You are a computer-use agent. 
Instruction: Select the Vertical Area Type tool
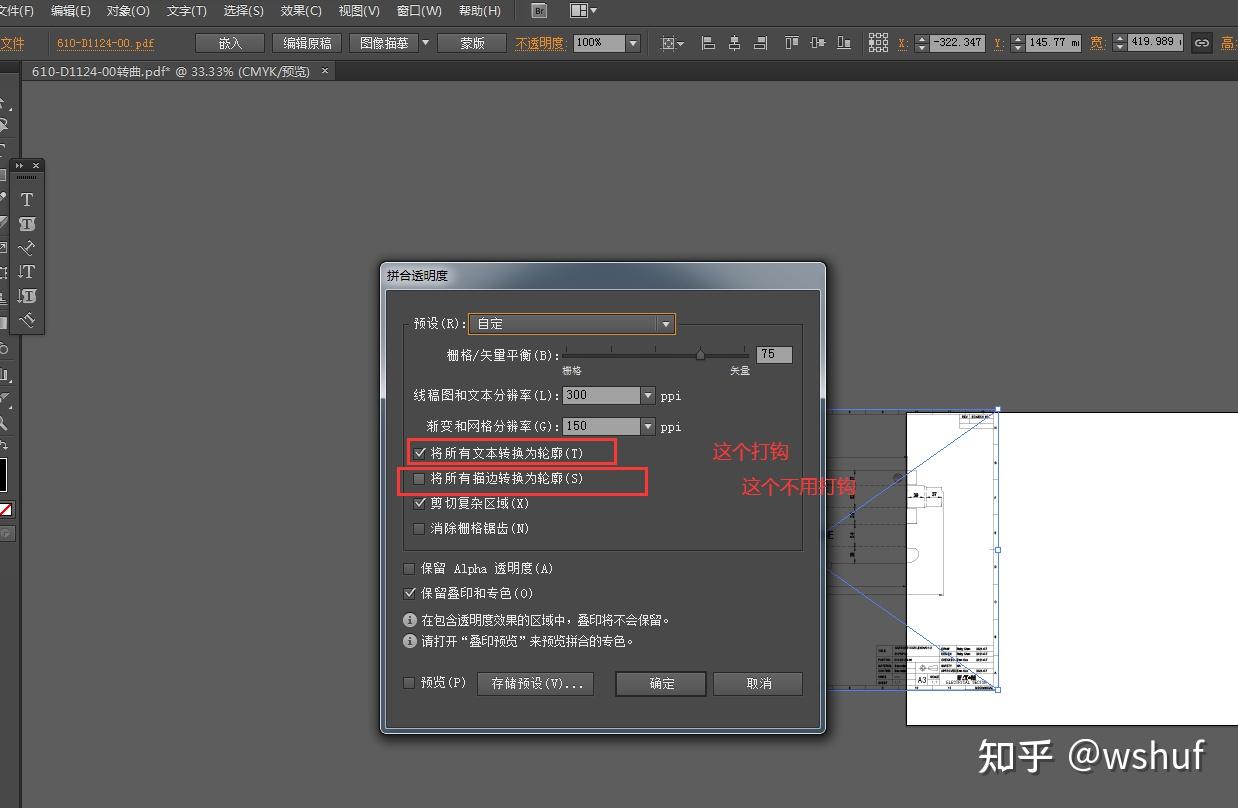click(x=27, y=296)
